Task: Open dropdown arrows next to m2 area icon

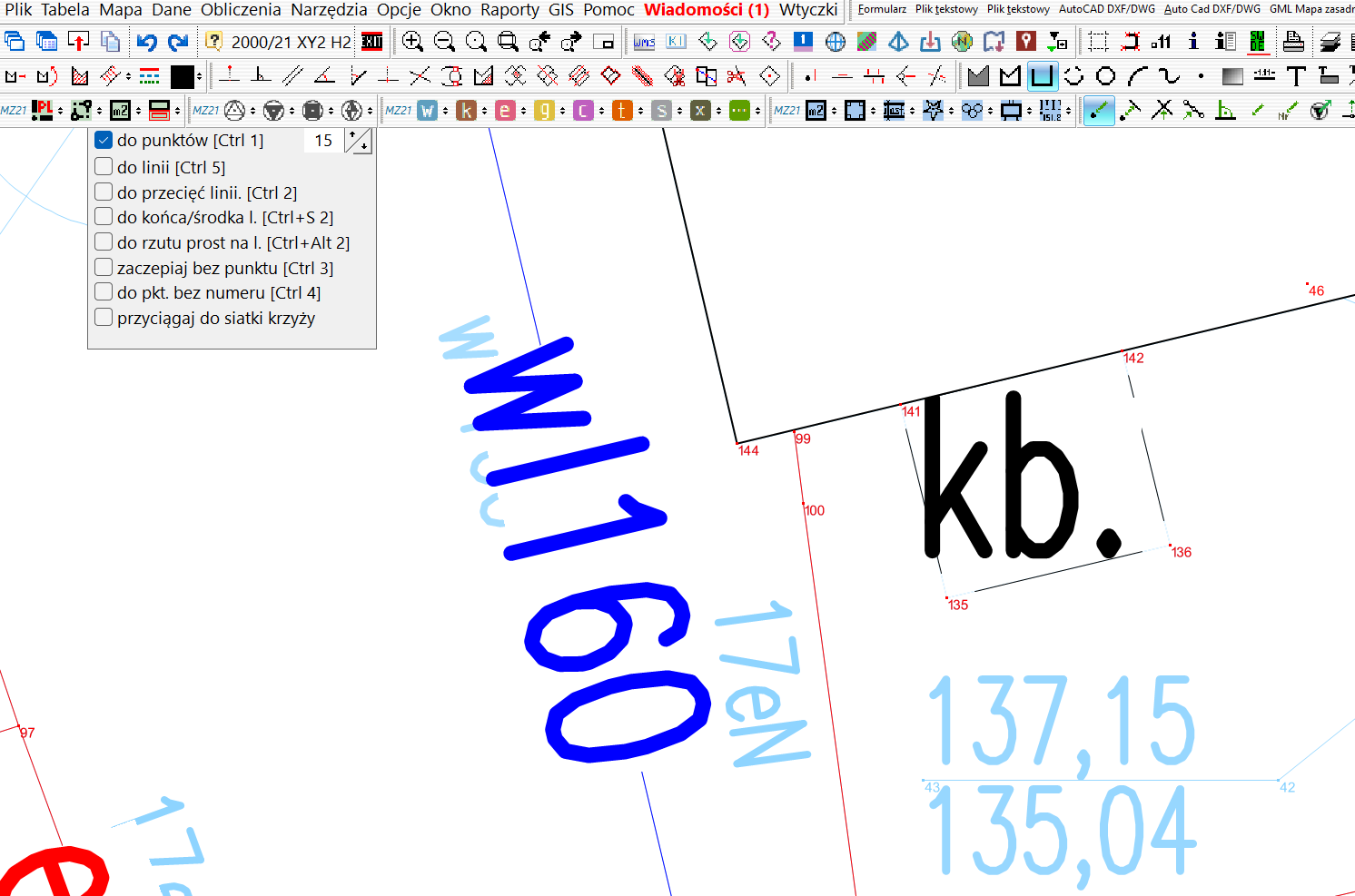Action: 139,111
